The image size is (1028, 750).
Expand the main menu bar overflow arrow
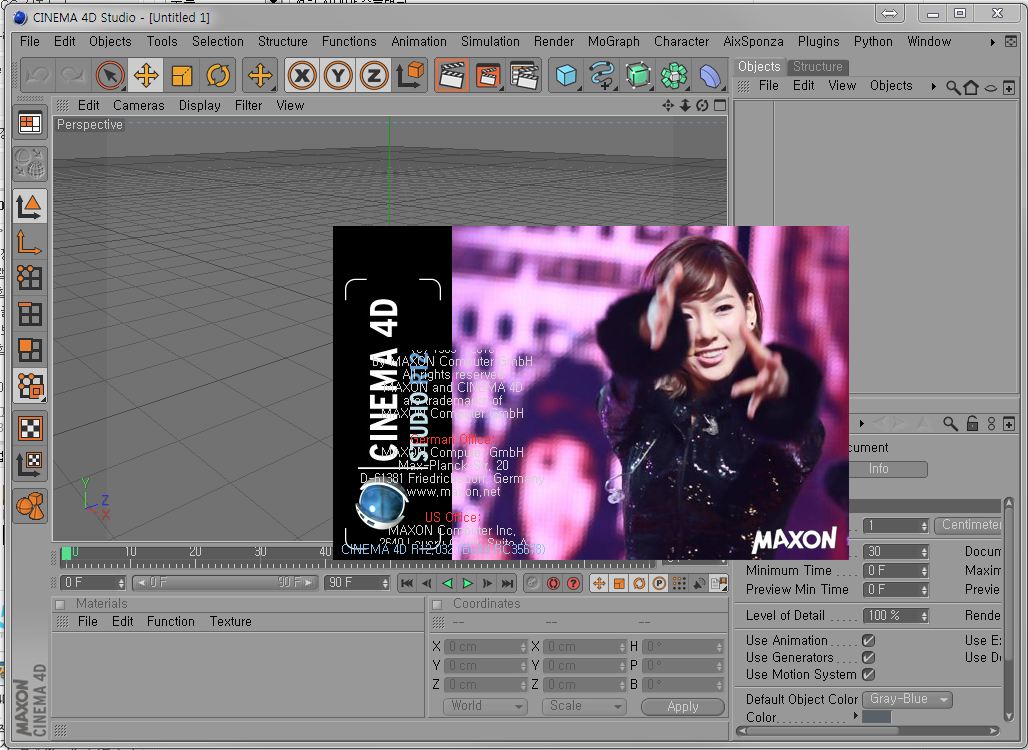click(993, 42)
